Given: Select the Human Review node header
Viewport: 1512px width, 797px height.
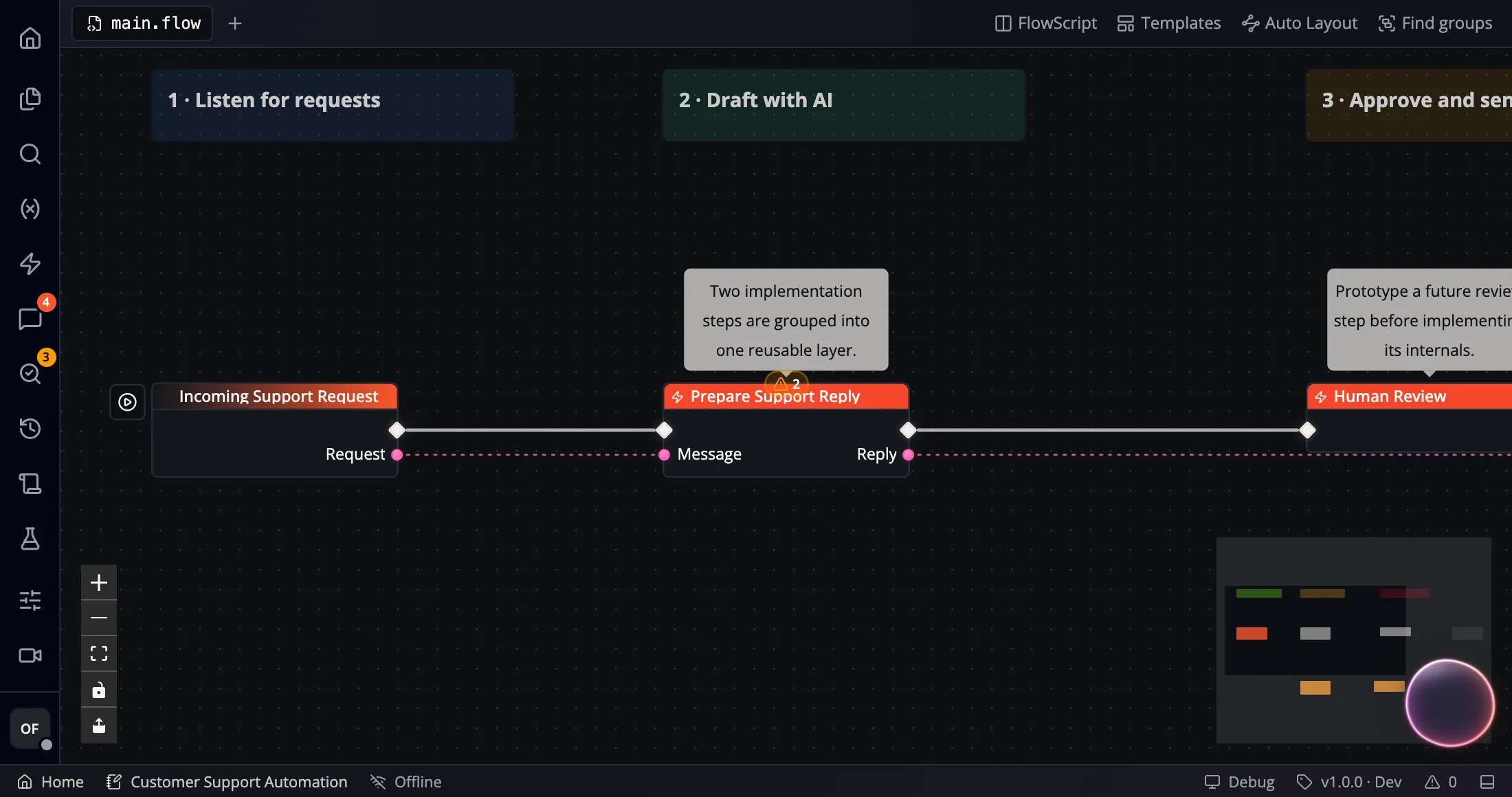Looking at the screenshot, I should click(1409, 396).
